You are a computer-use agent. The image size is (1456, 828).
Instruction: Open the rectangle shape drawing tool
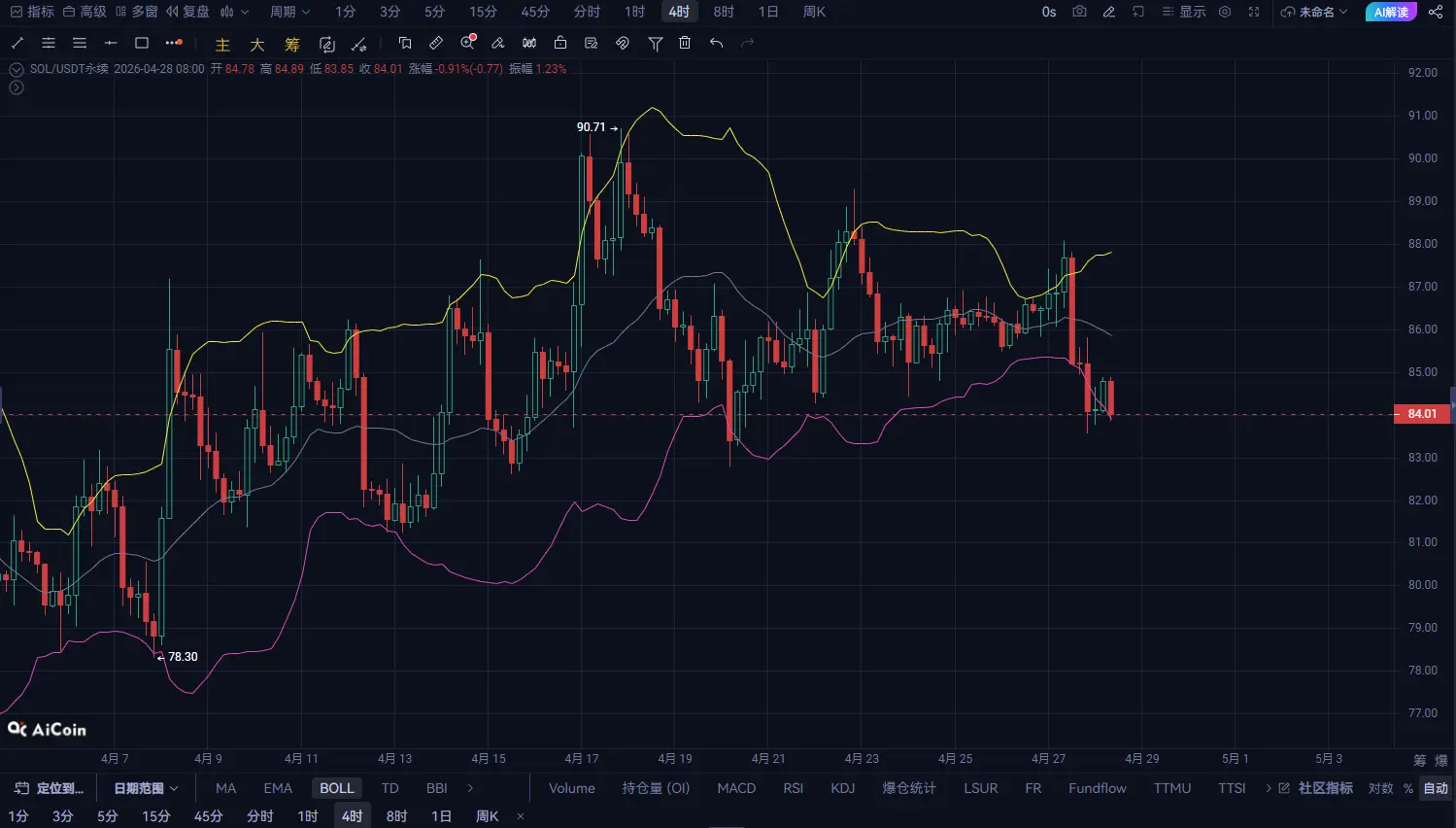click(142, 43)
